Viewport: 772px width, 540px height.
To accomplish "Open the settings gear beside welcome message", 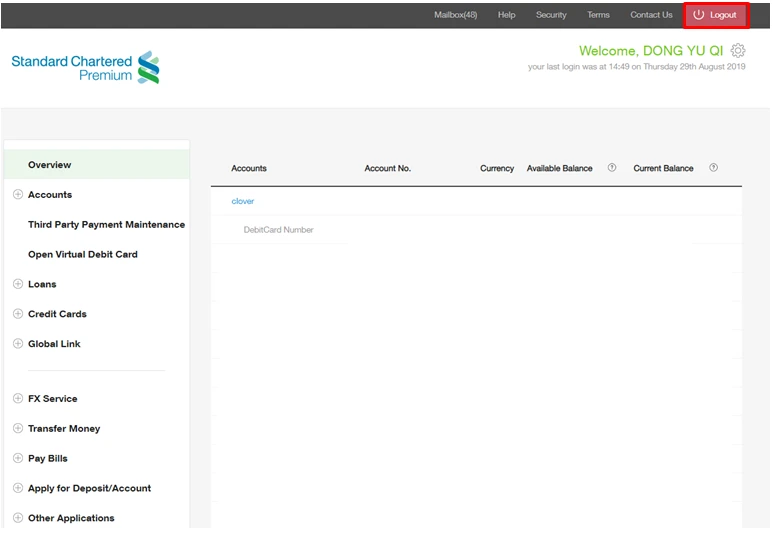I will pos(738,51).
